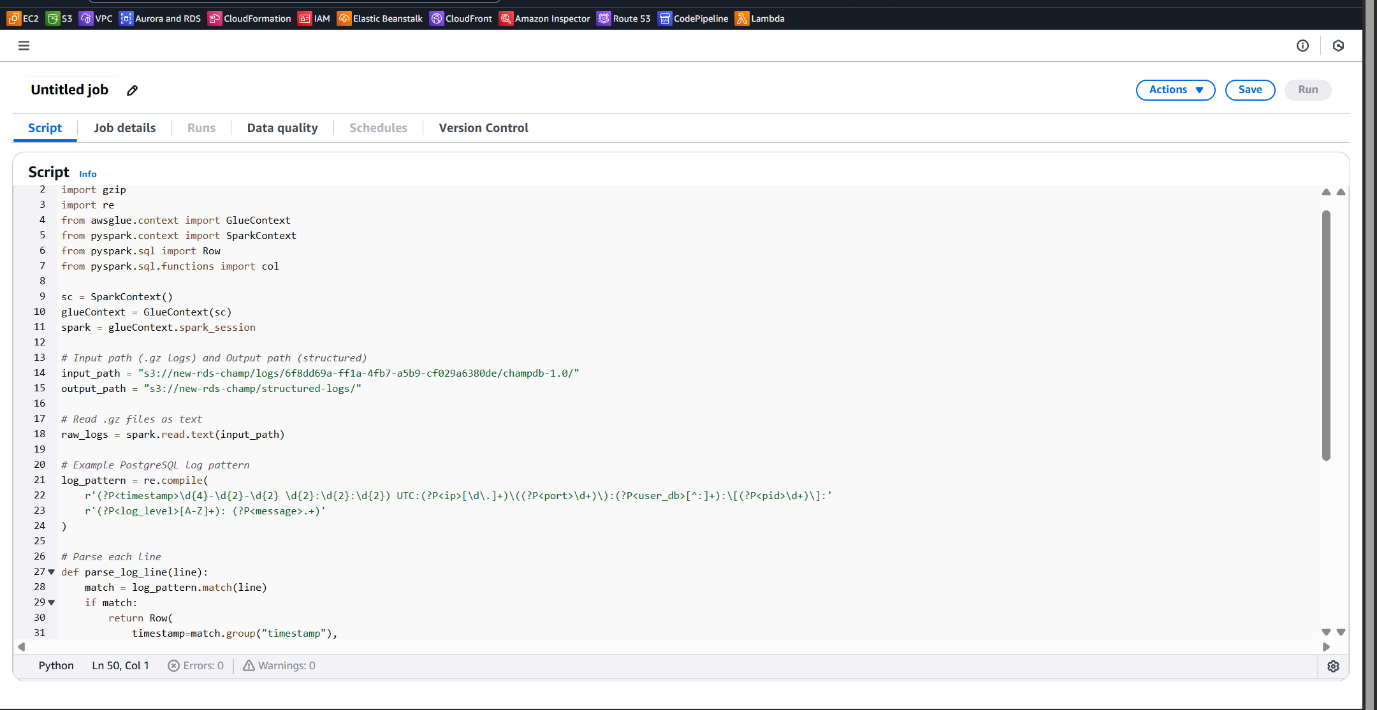Click the pencil icon to rename Untitled job

coord(132,90)
